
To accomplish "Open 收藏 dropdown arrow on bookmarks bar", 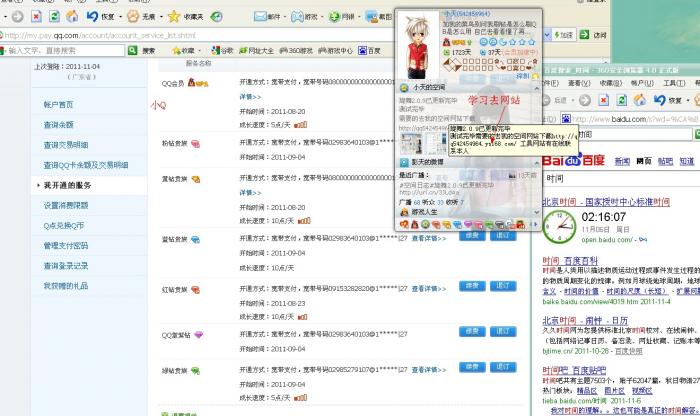I will (200, 51).
